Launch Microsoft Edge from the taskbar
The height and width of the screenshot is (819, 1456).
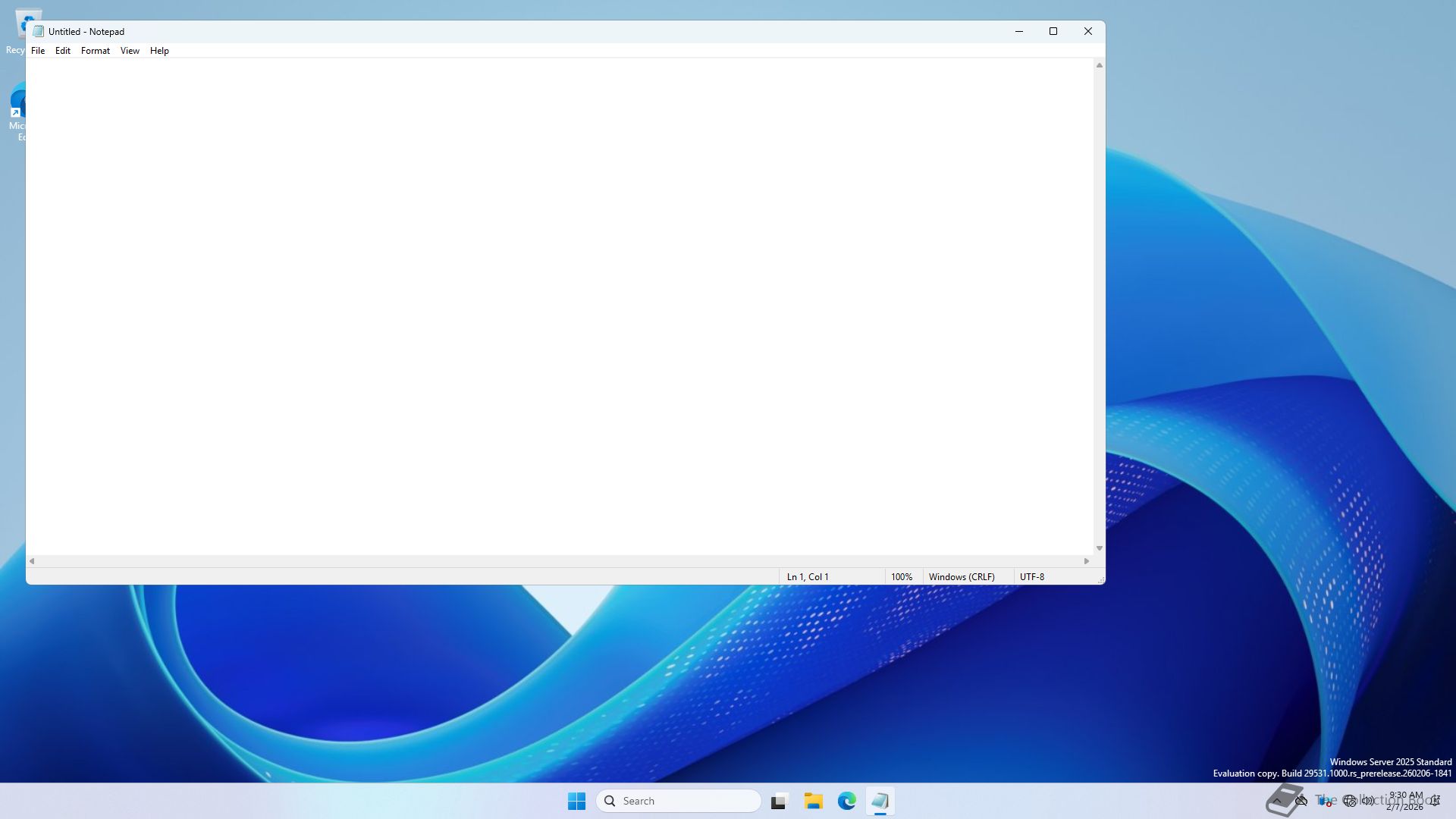pos(847,801)
